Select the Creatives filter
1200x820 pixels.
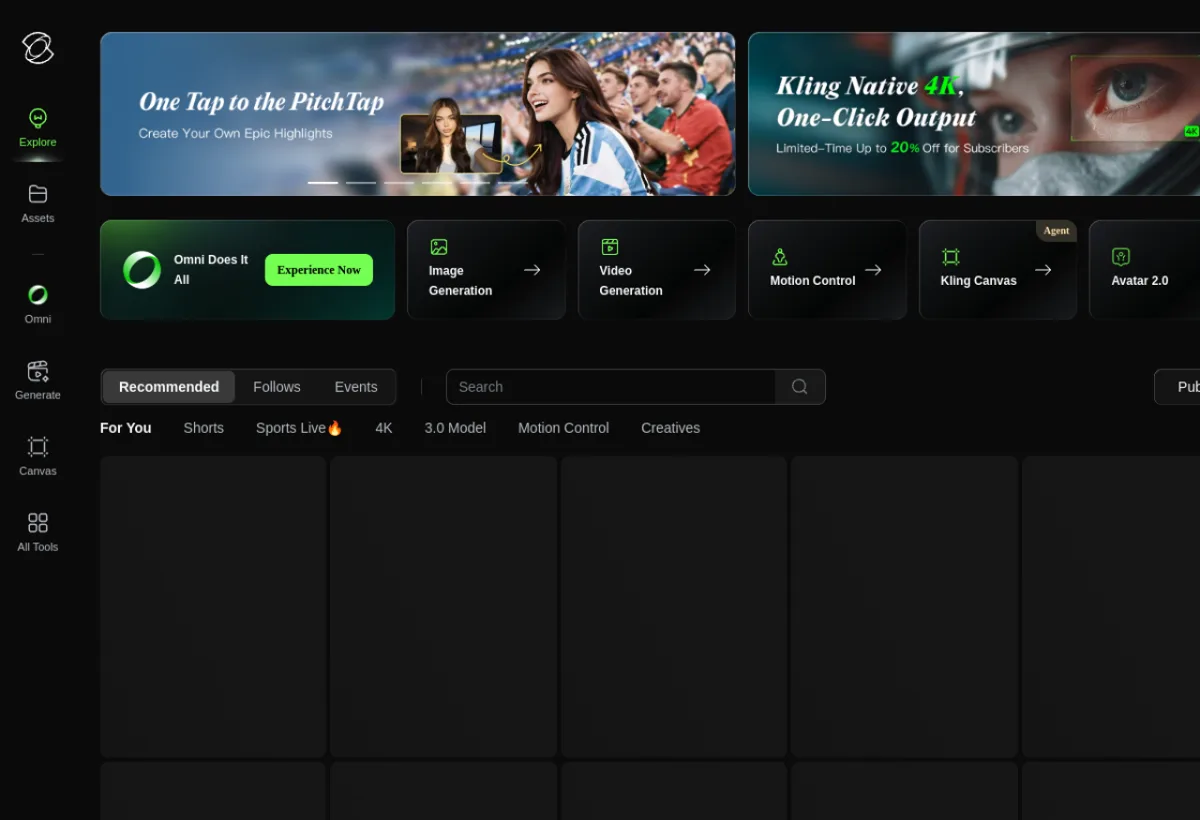(670, 428)
